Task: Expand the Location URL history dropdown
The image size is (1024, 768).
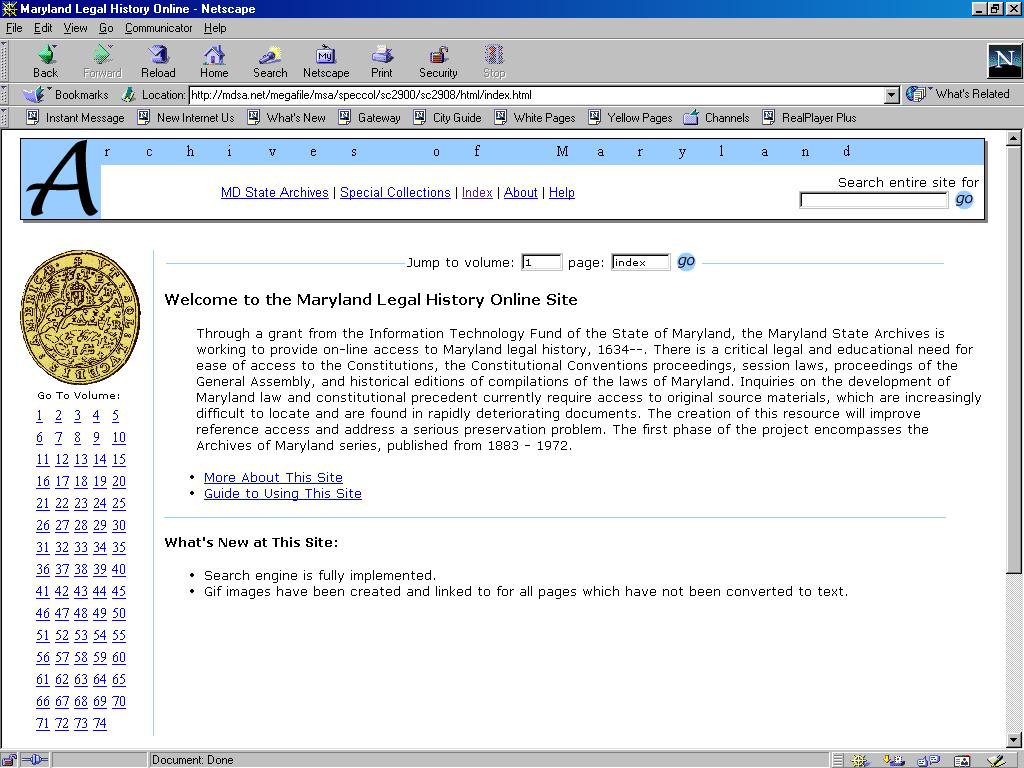Action: 892,95
